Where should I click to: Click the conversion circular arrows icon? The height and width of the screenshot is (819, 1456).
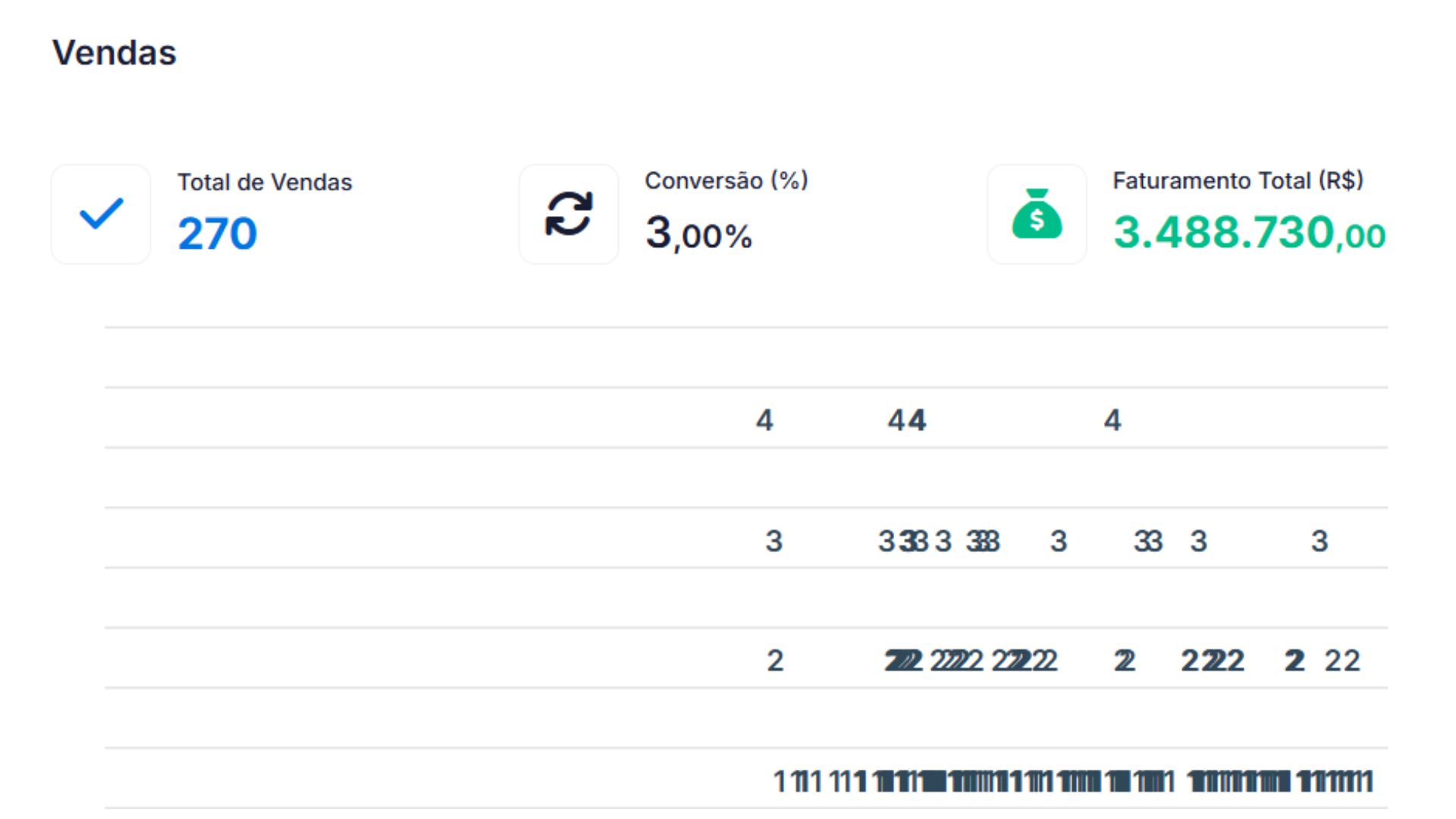click(569, 214)
